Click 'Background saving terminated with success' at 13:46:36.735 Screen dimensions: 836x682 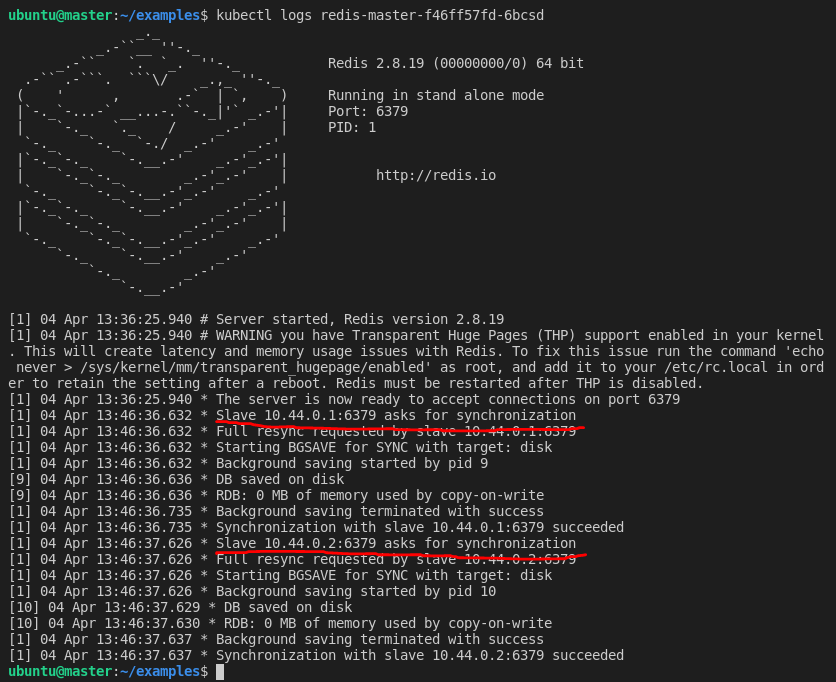click(x=276, y=511)
